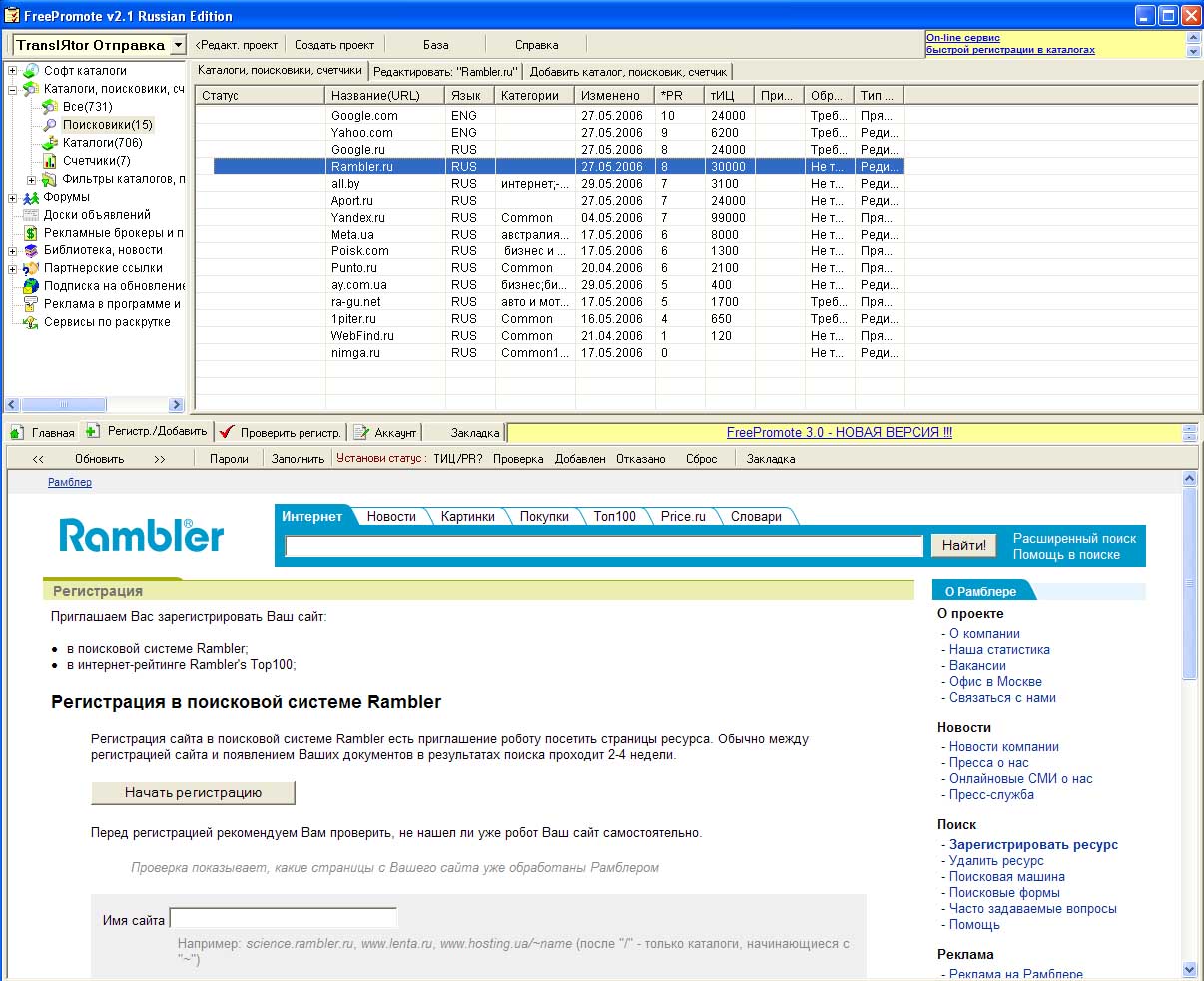Expand the Форумы tree node

(13, 198)
